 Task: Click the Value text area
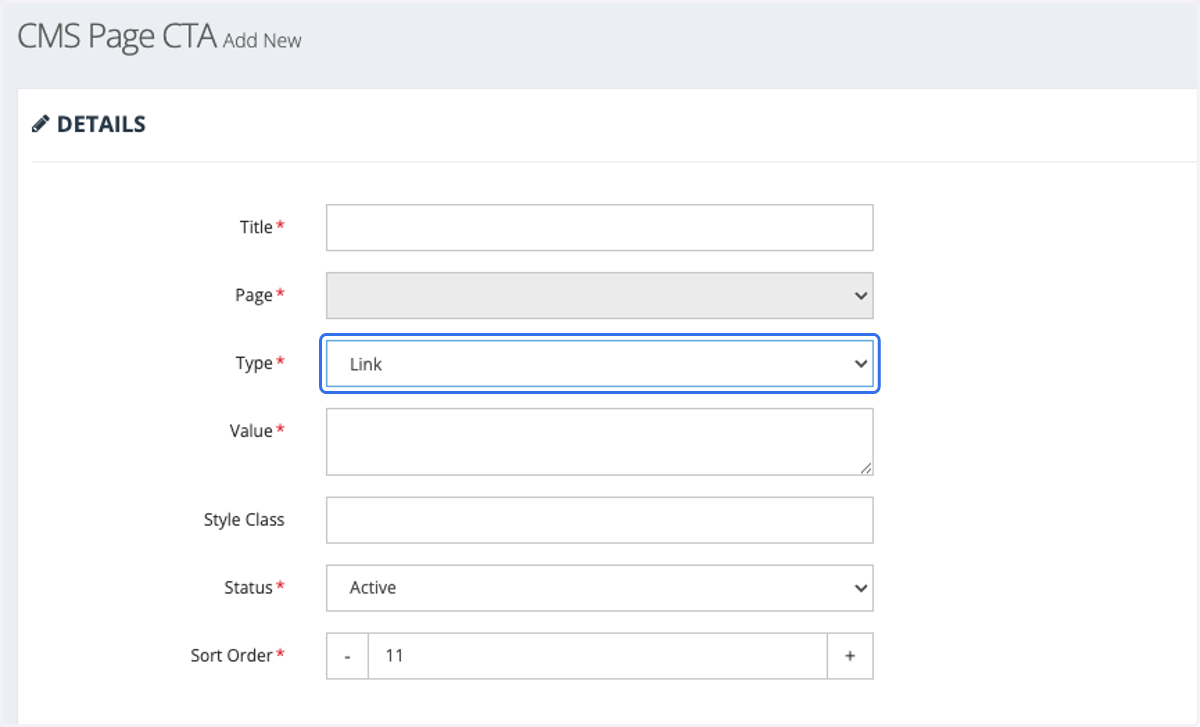(599, 442)
